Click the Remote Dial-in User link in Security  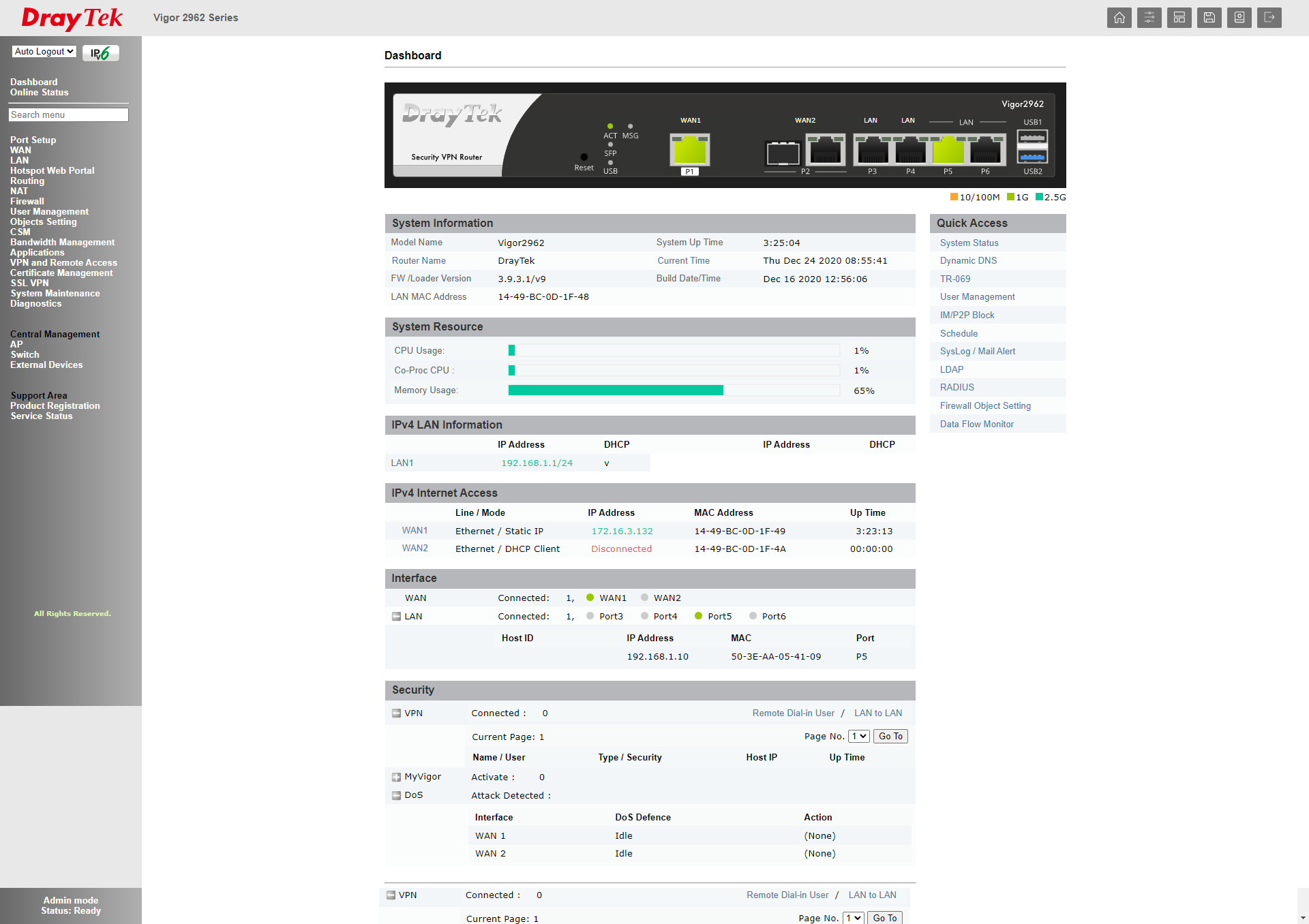pos(793,713)
